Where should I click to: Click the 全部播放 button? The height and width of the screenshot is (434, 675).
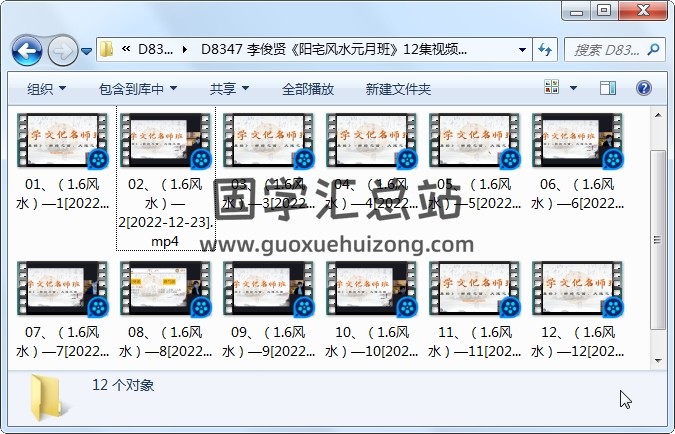pos(308,89)
